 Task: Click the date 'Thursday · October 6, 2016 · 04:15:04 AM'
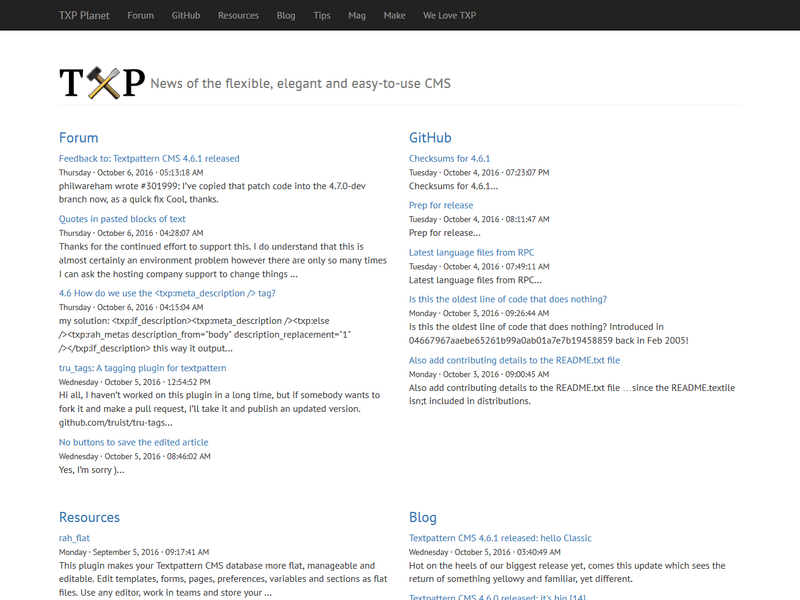[131, 307]
